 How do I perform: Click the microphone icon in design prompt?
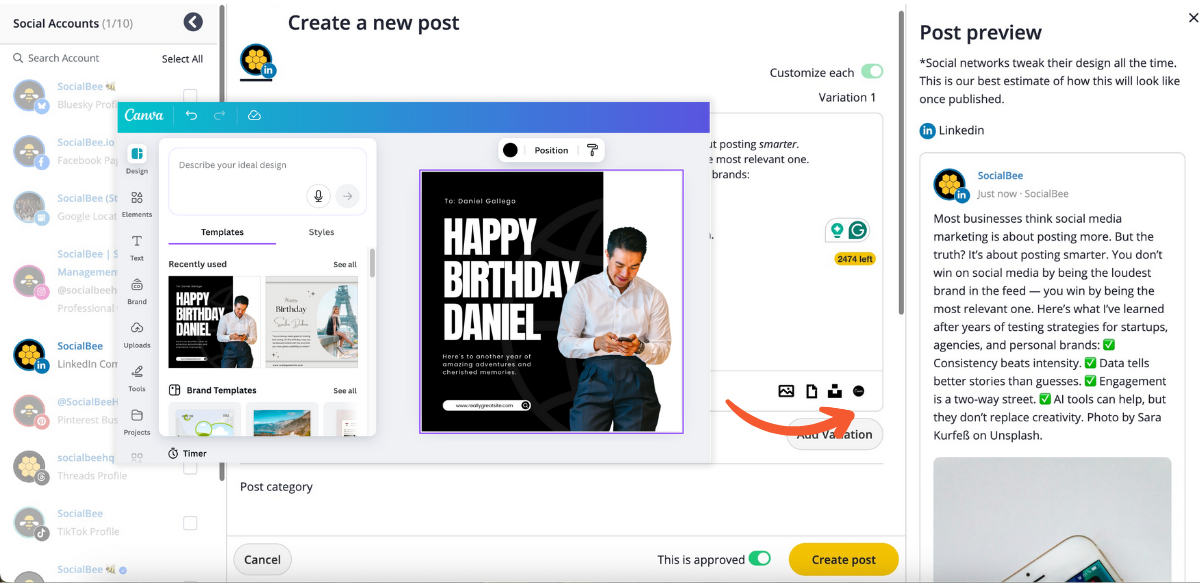click(x=318, y=196)
